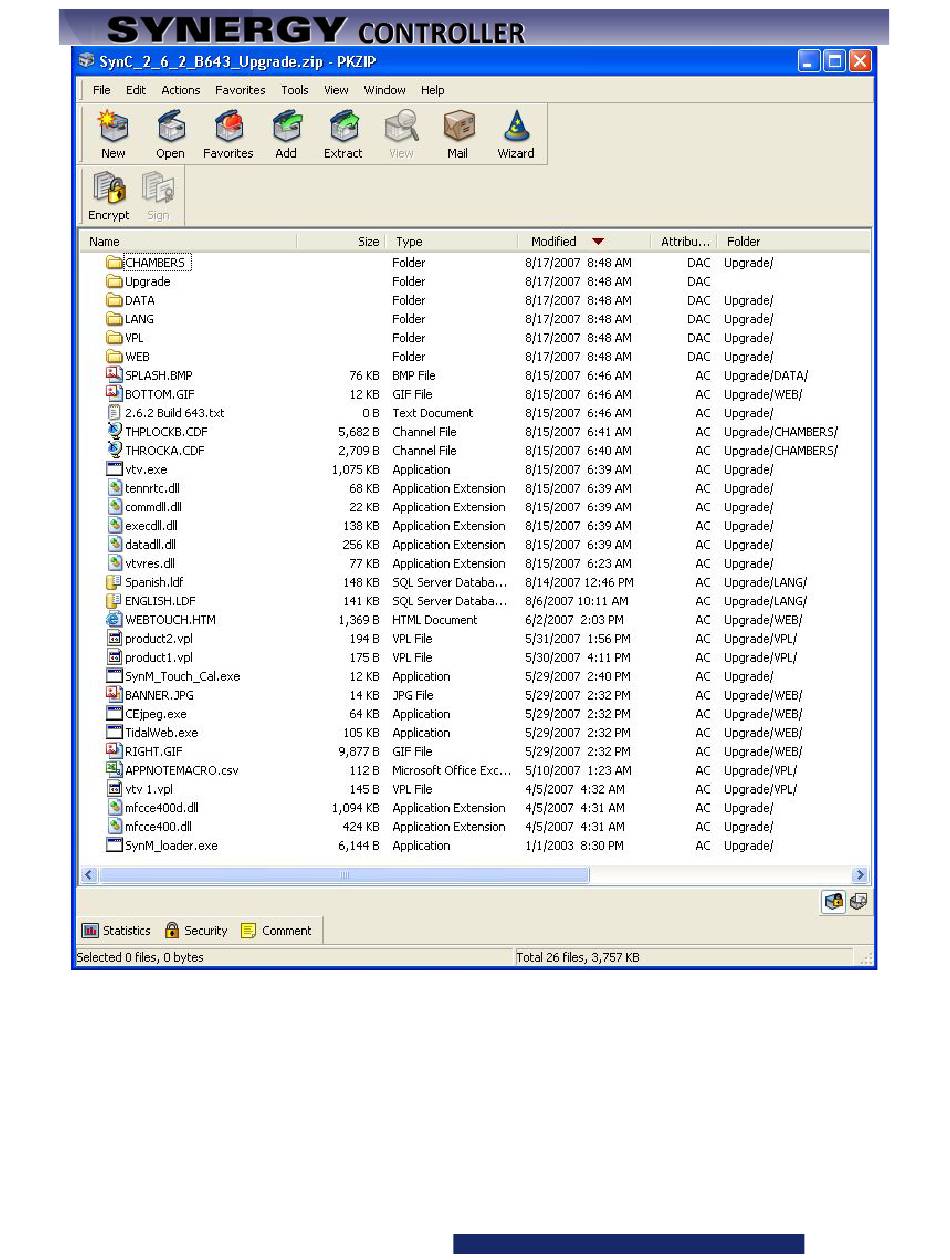Sort by the Type column header
Screen dimensions: 950x1260
coord(452,241)
